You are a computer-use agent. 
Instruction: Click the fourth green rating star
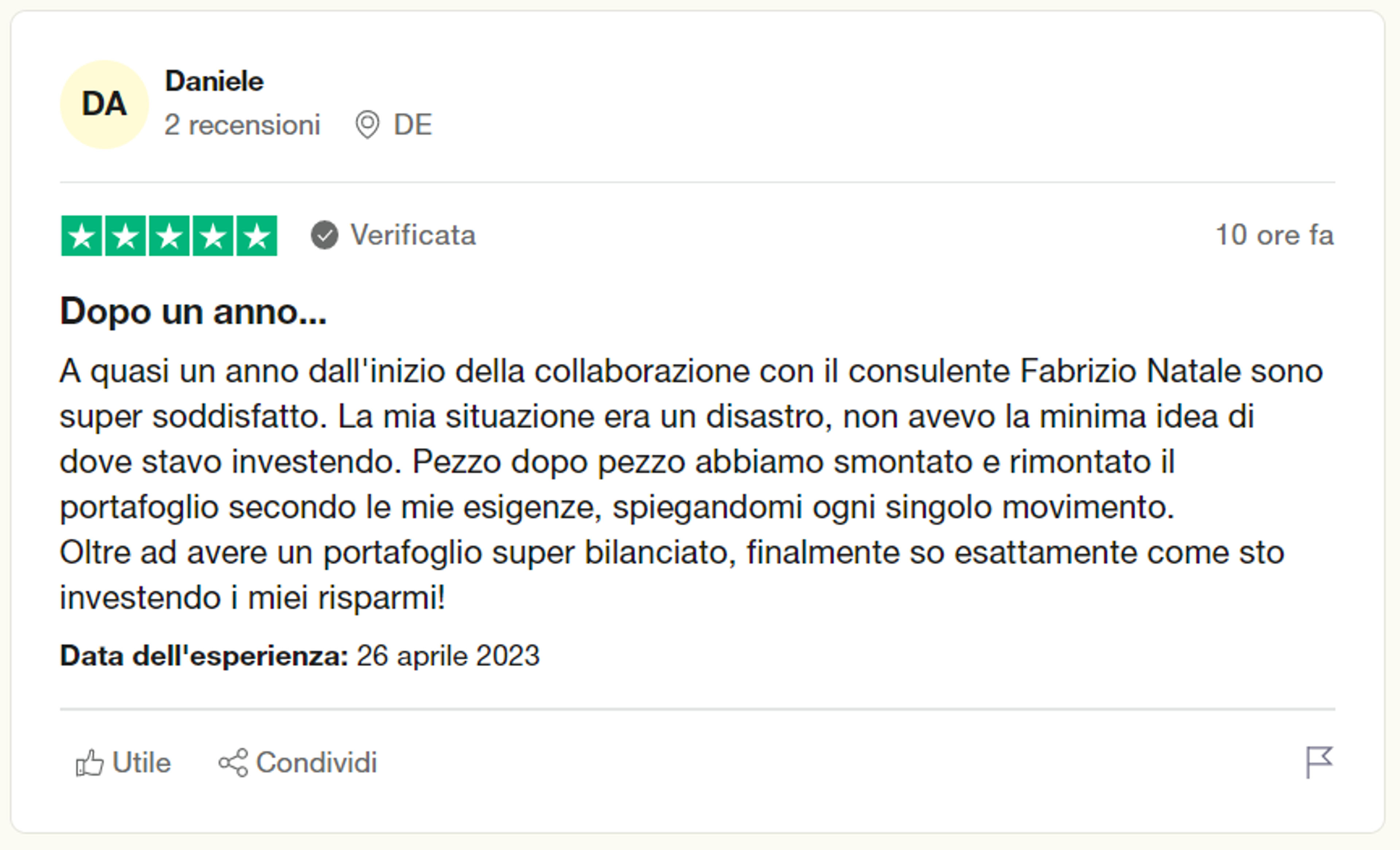(x=213, y=236)
